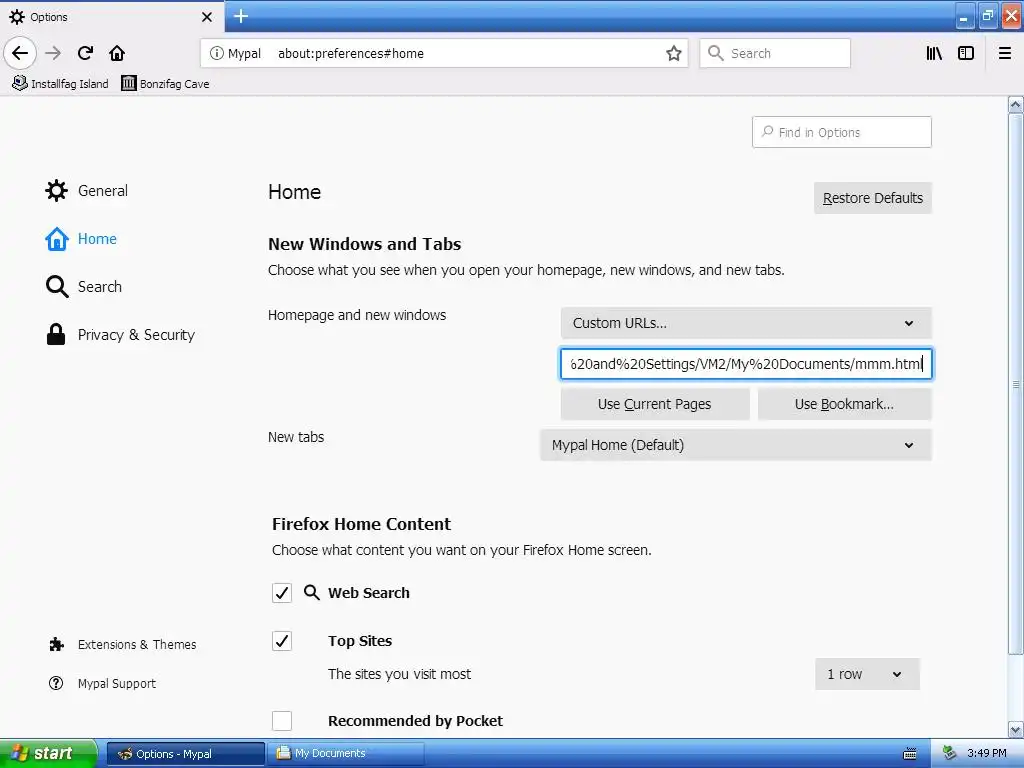1024x768 pixels.
Task: Open Installfag Island bookmark
Action: click(x=60, y=84)
